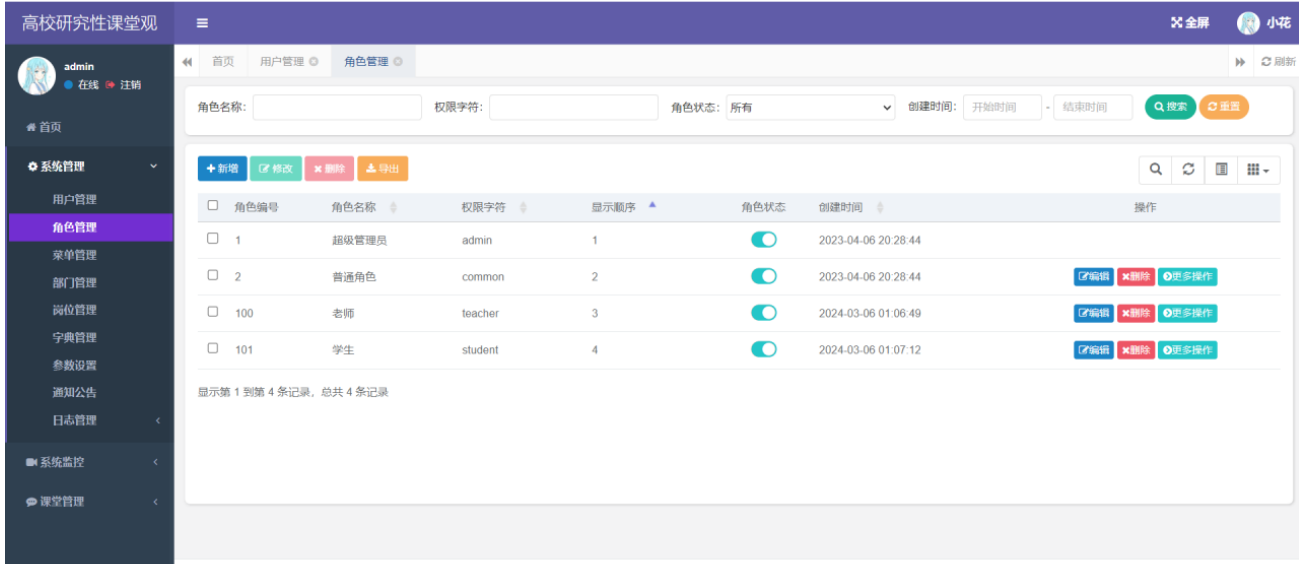Viewport: 1299px width, 564px height.
Task: Check the box for the 普通角色 row
Action: (212, 275)
